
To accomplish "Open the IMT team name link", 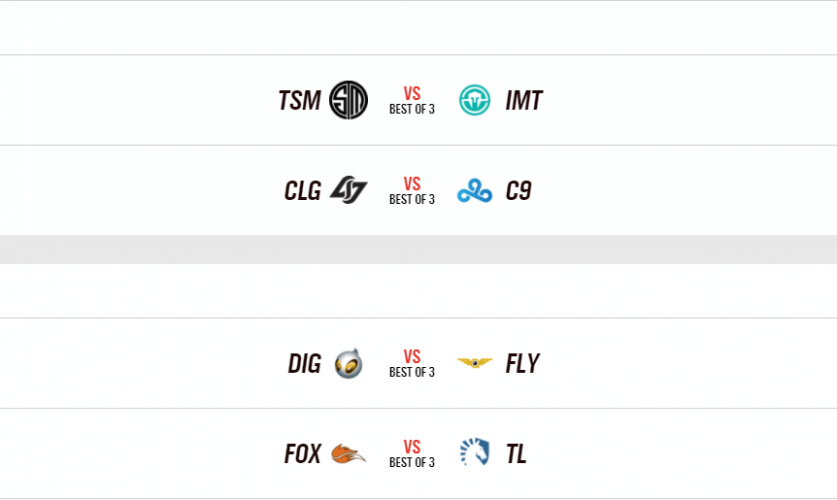I will (x=524, y=101).
